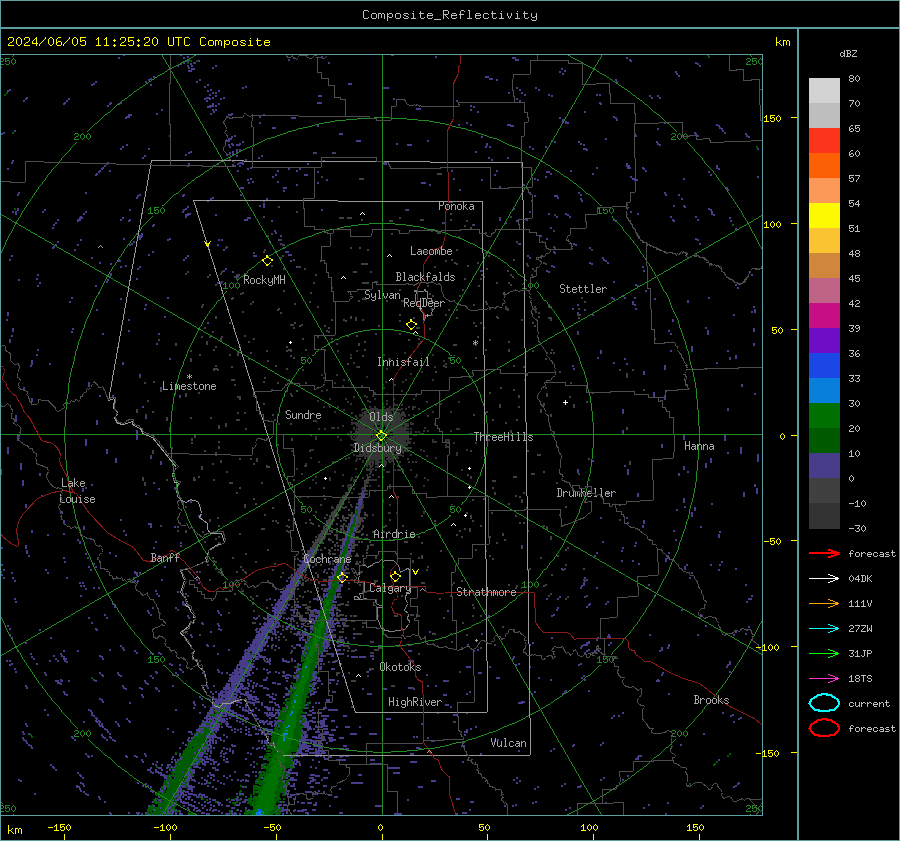Click the Blackfalds city label
The image size is (900, 841).
point(425,277)
